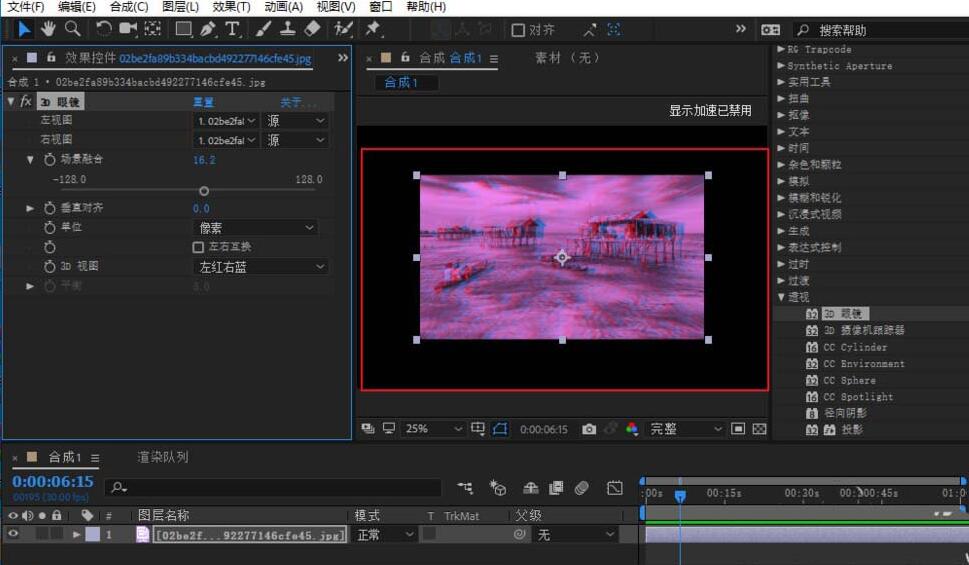Select the Roto Brush tool
The image size is (969, 565).
click(x=343, y=28)
